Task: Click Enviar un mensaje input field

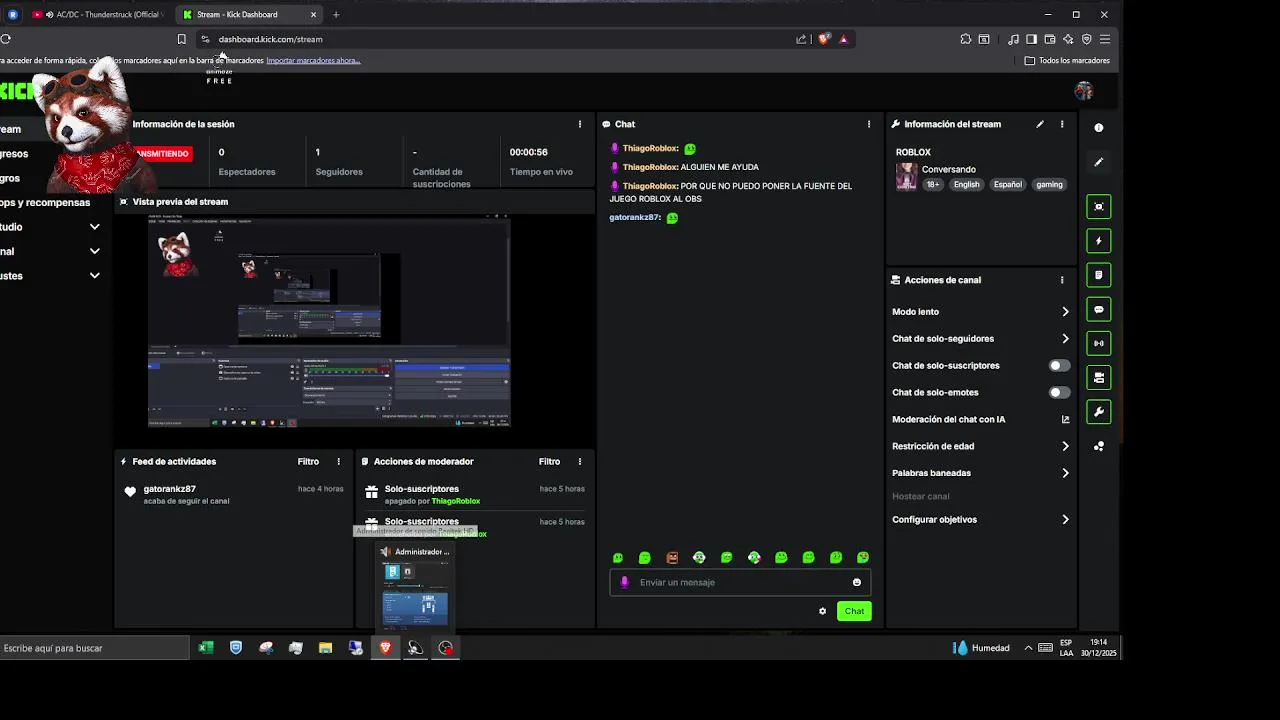Action: point(740,582)
